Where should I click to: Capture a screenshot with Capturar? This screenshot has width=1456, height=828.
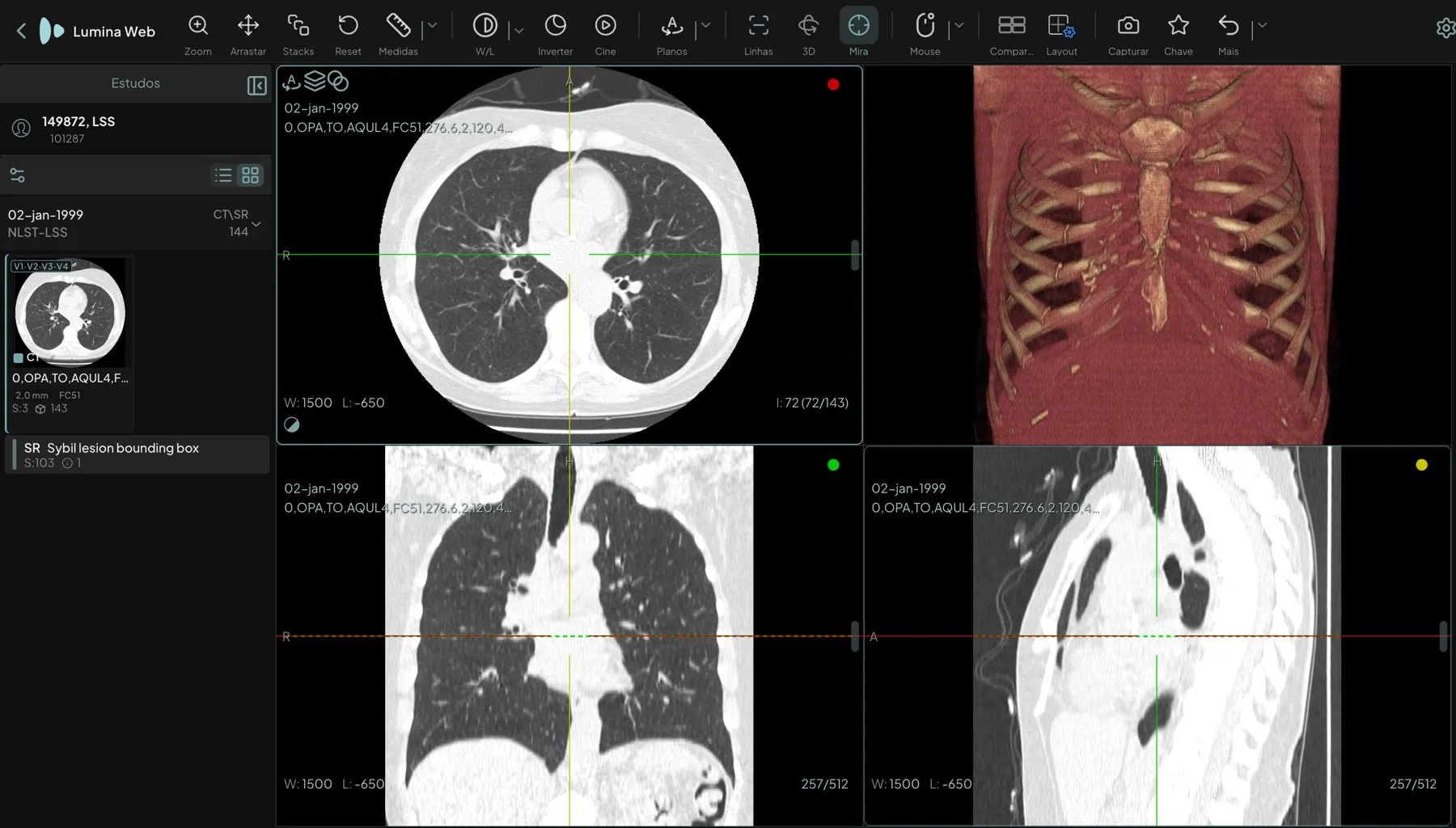1128,26
